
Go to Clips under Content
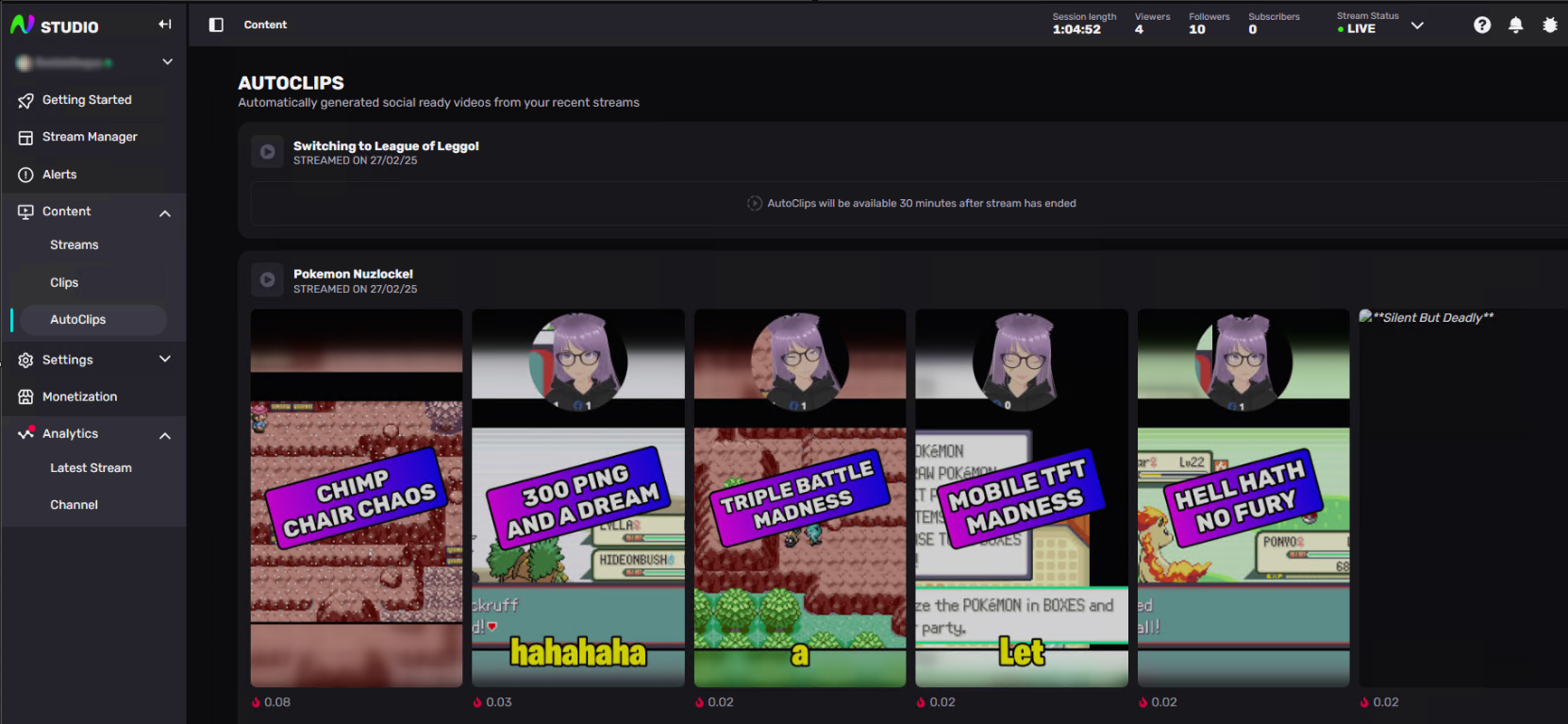coord(64,282)
